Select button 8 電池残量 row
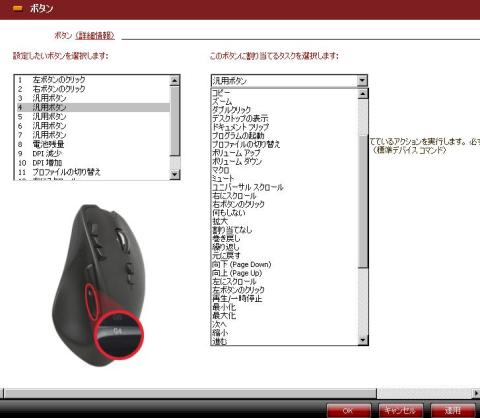 point(93,144)
